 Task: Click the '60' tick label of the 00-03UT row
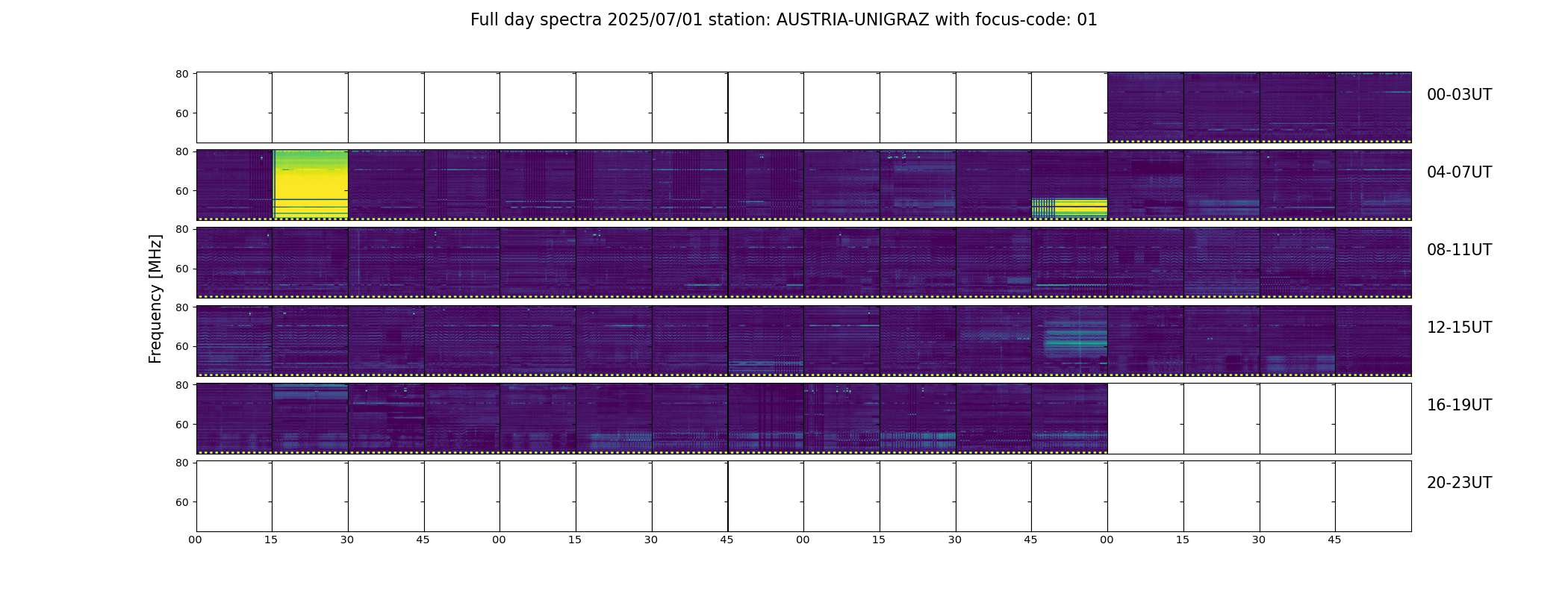click(x=181, y=113)
